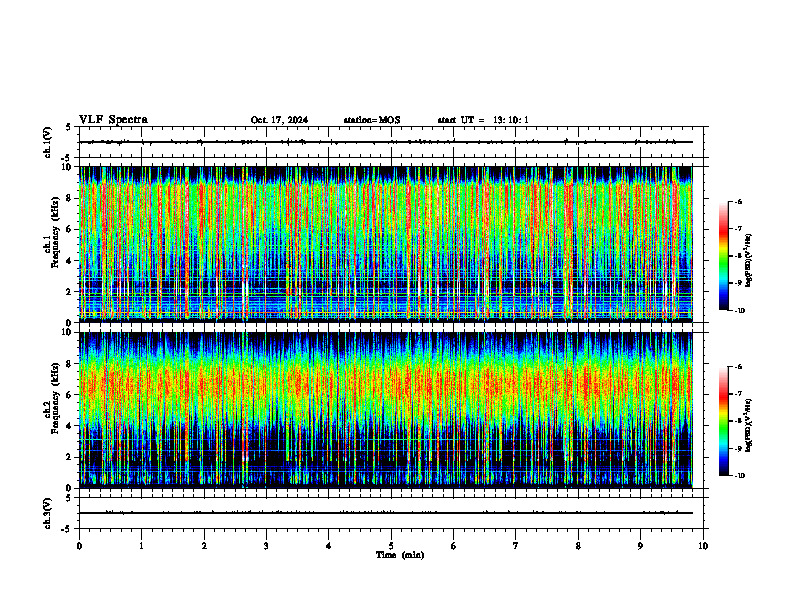Click the "ch.3(V)" waveform axis label

click(x=47, y=513)
